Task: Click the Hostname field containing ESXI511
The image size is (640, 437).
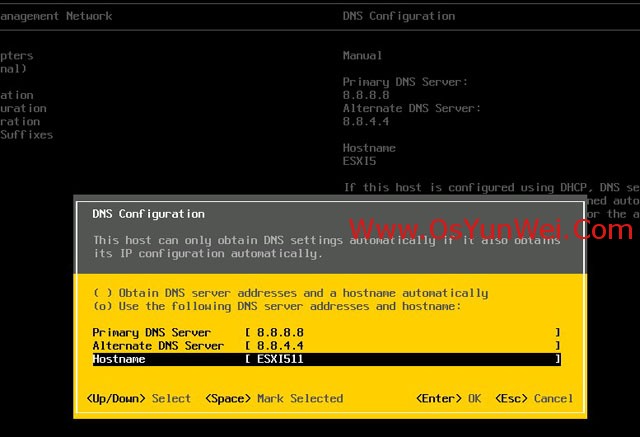Action: 400,359
